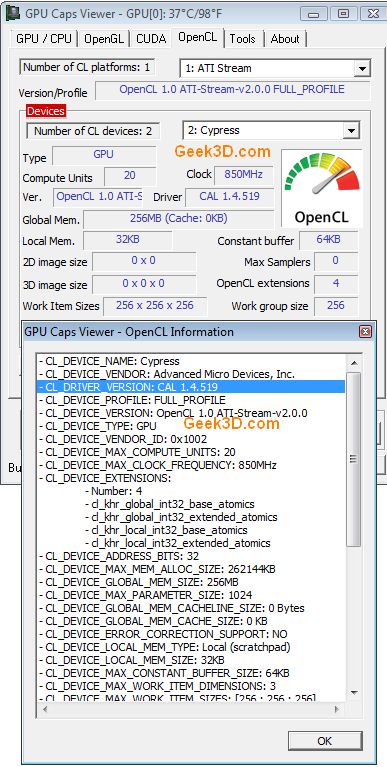Minimize the GPU Caps Viewer window

click(314, 13)
